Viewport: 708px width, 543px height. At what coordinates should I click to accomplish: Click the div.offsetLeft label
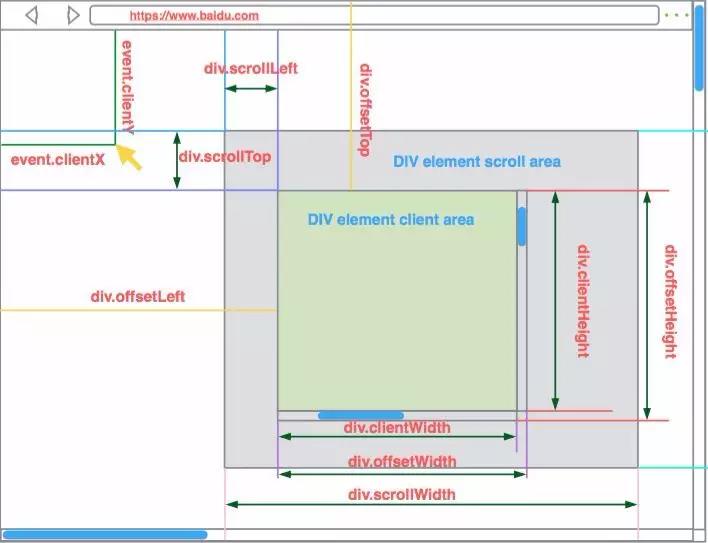pyautogui.click(x=138, y=297)
